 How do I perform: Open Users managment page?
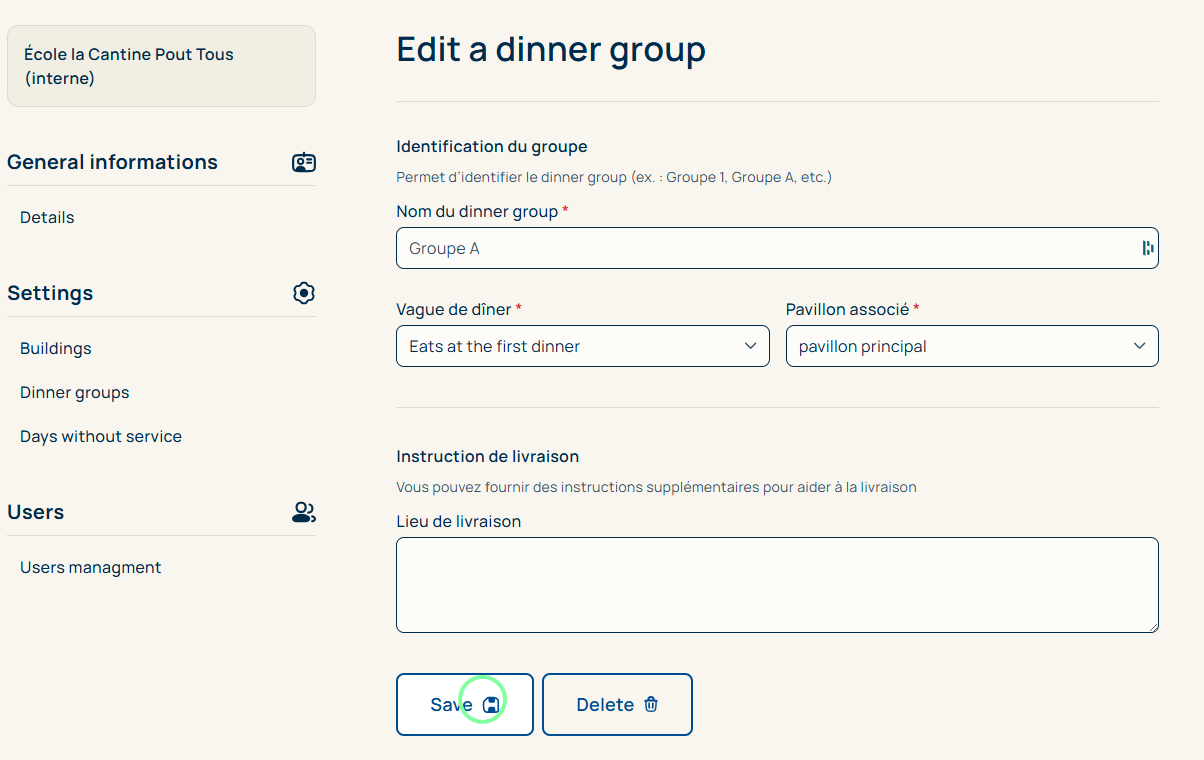tap(91, 567)
